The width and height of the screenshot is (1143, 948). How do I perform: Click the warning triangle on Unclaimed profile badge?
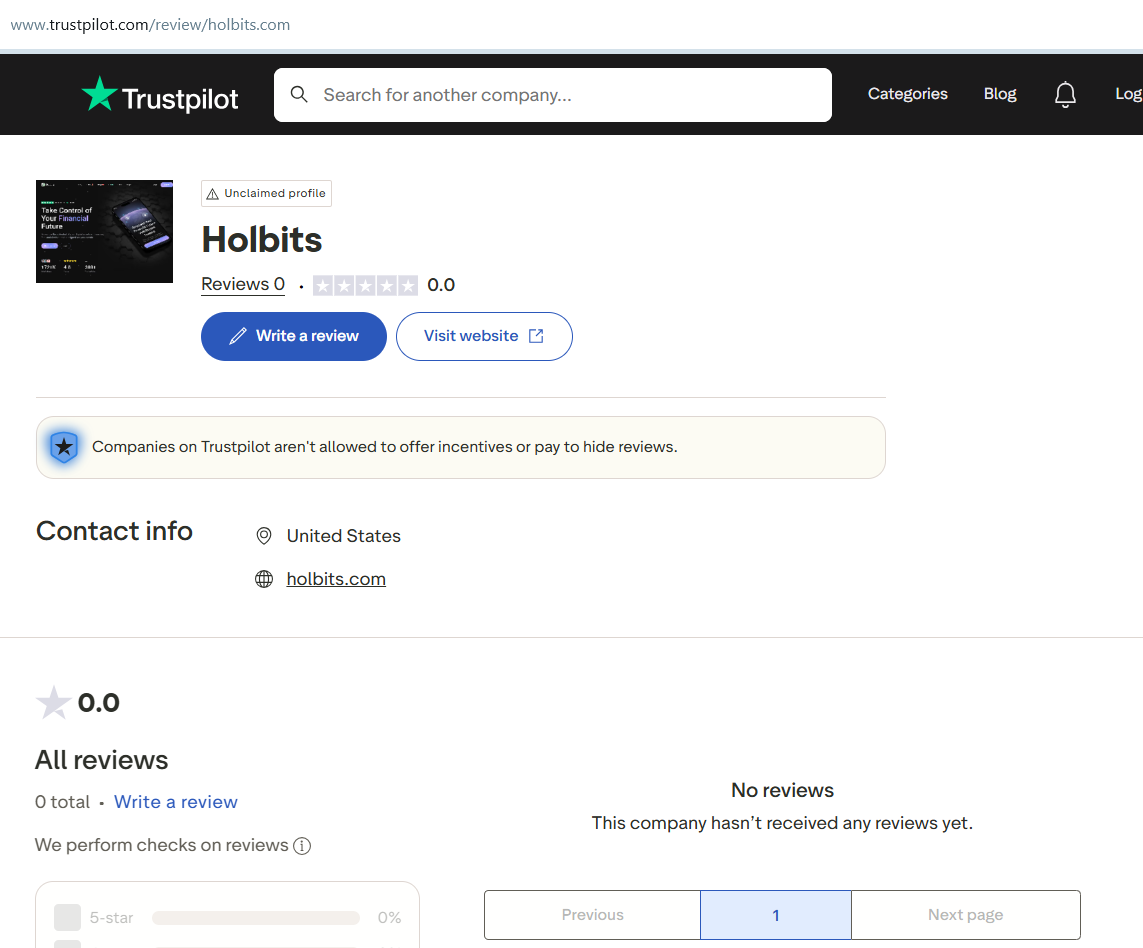point(213,193)
